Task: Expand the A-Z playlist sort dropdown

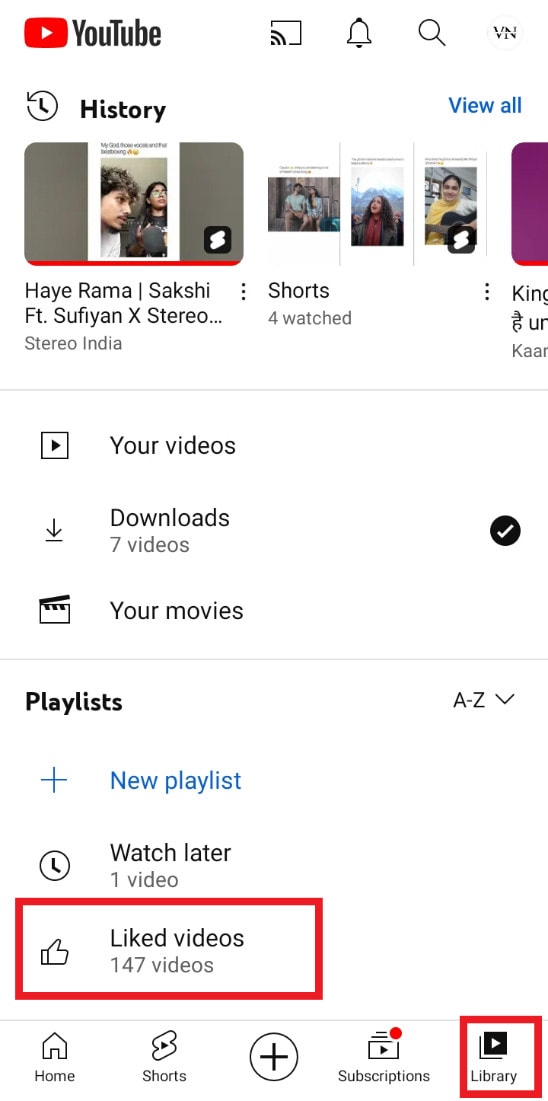Action: [484, 700]
